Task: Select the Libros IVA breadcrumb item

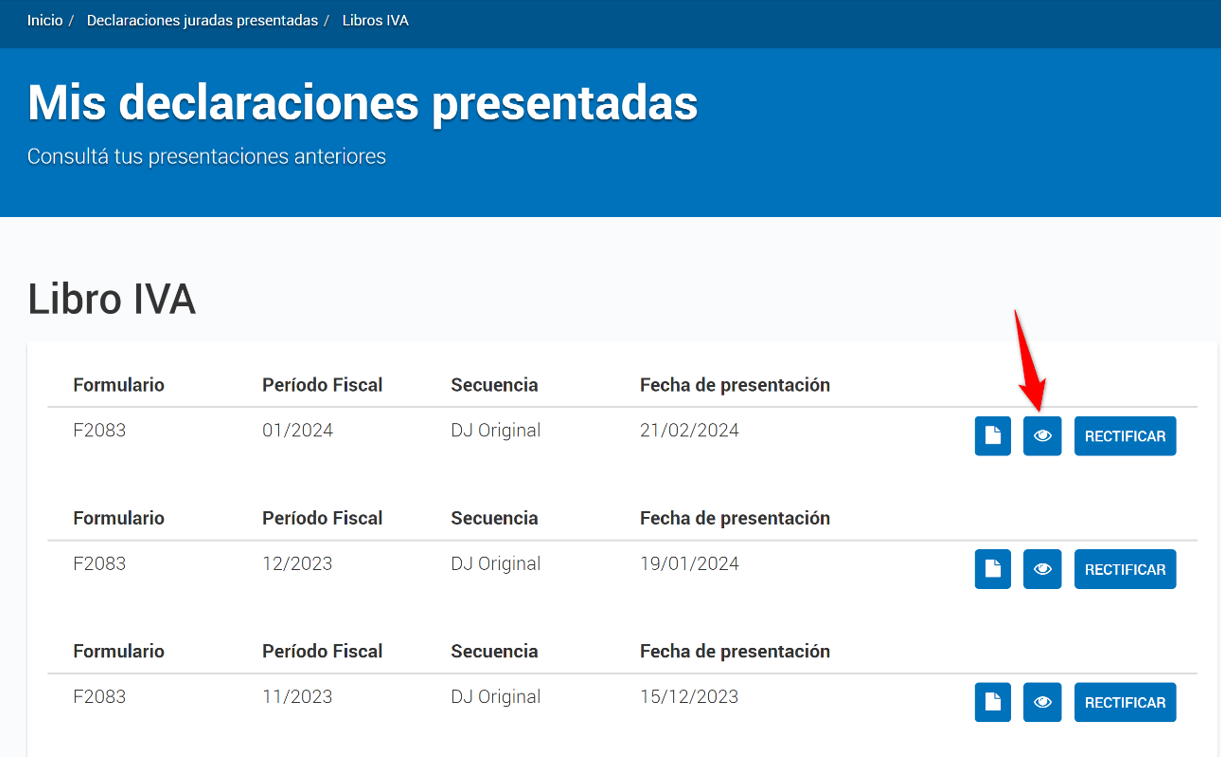Action: click(x=375, y=20)
